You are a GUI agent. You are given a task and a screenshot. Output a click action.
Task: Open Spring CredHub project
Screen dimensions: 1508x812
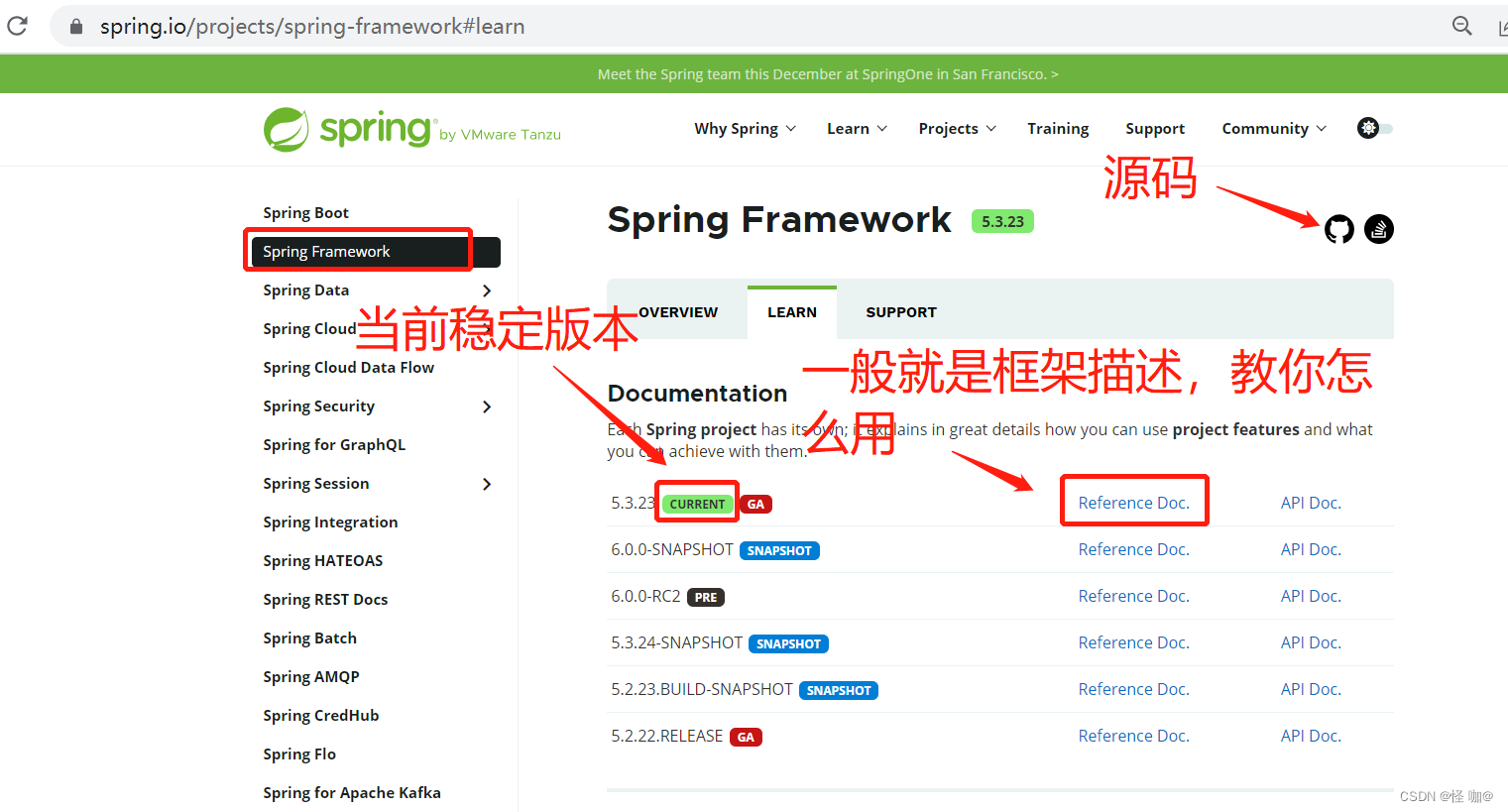[320, 716]
